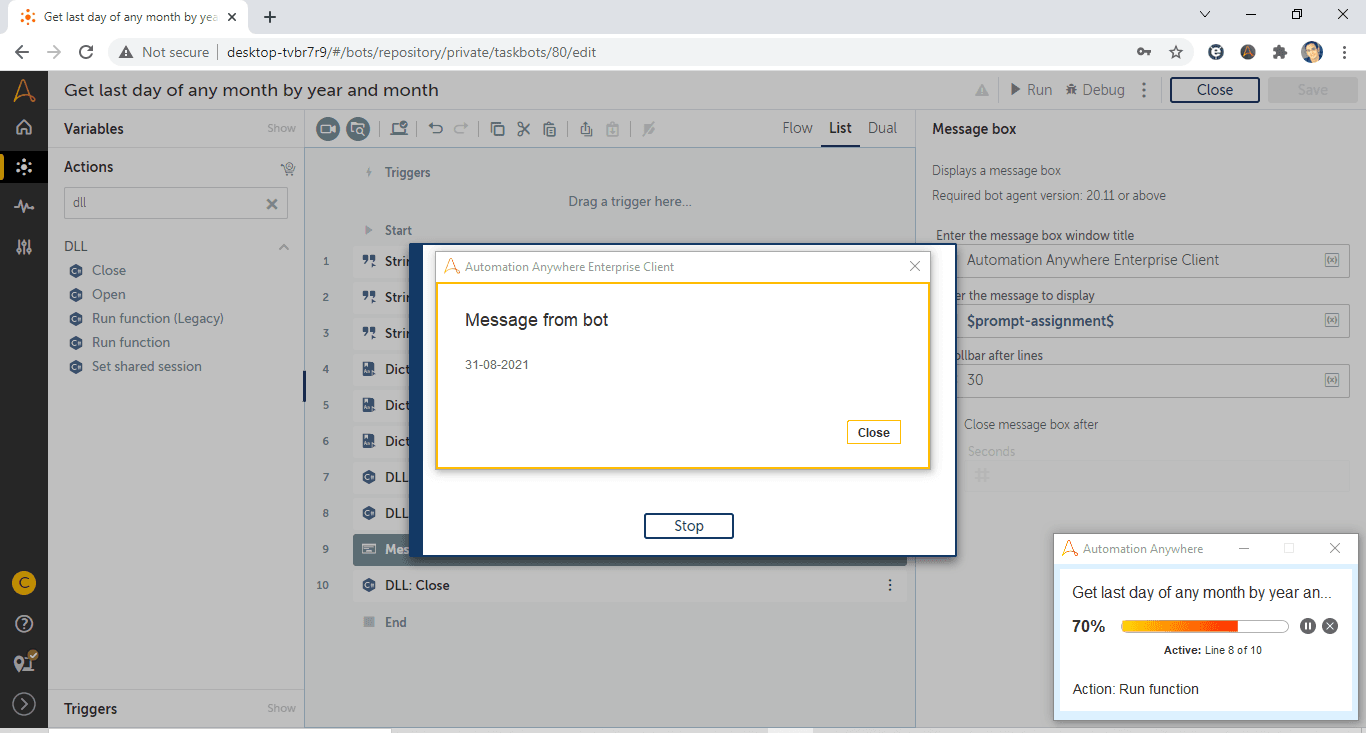Click the copy to shared clipboard icon
The width and height of the screenshot is (1366, 733).
click(586, 128)
